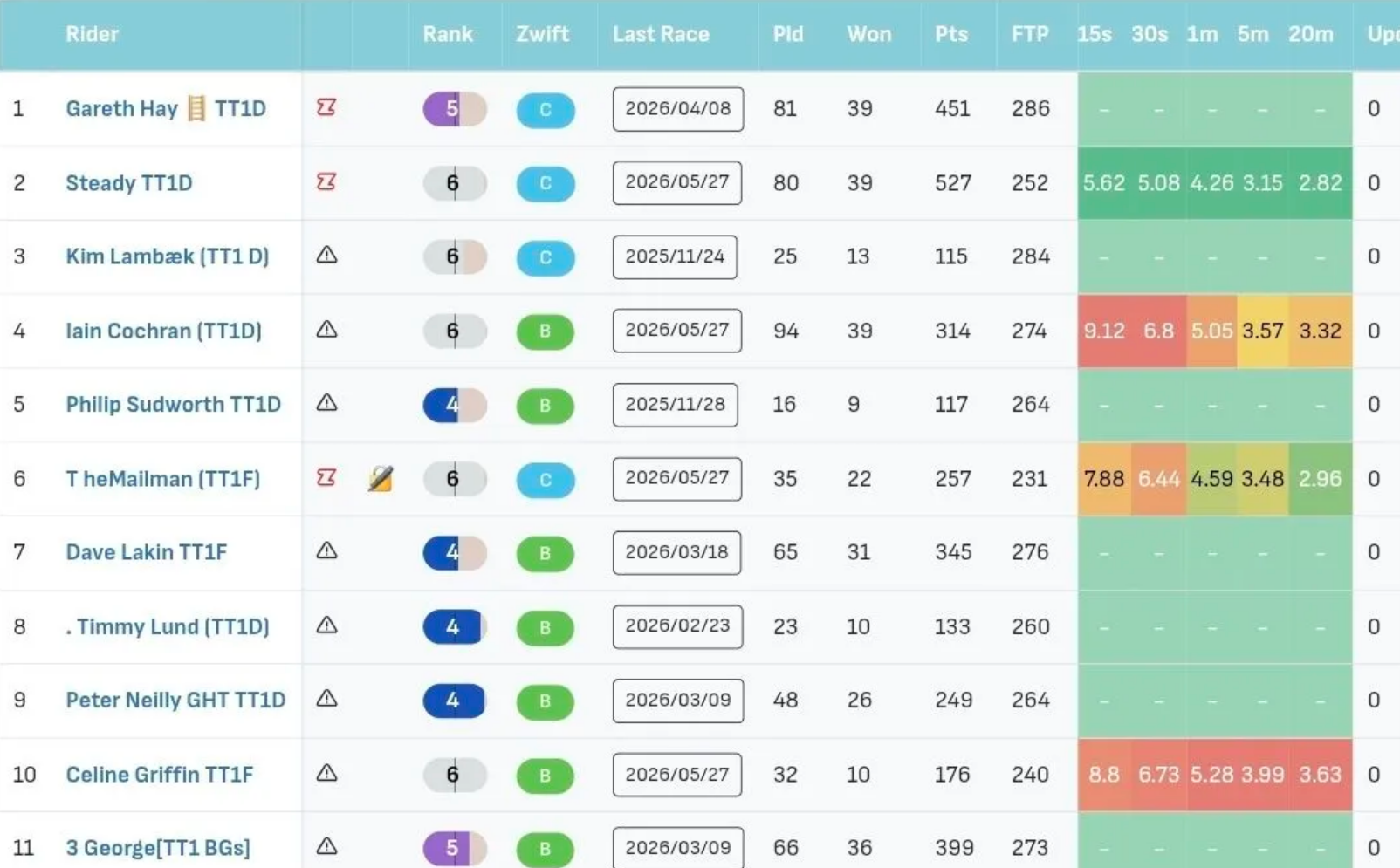Open rider profile link Philip Sudworth TT1D
Screen dimensions: 1400x868
coord(174,405)
